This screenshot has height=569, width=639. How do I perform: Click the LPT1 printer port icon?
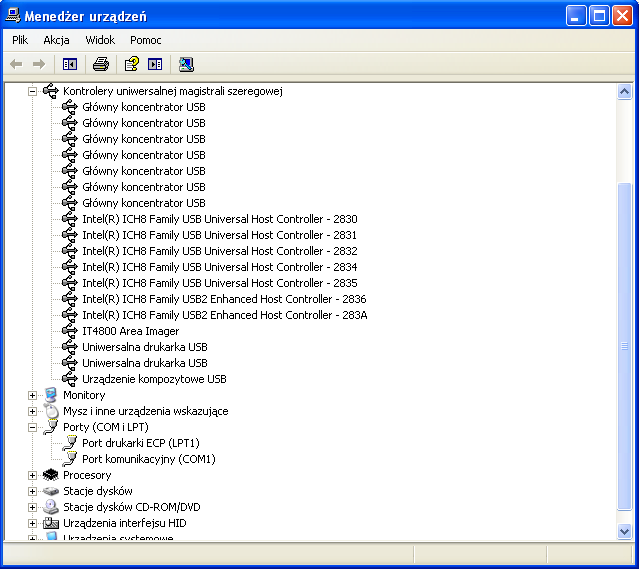(70, 443)
